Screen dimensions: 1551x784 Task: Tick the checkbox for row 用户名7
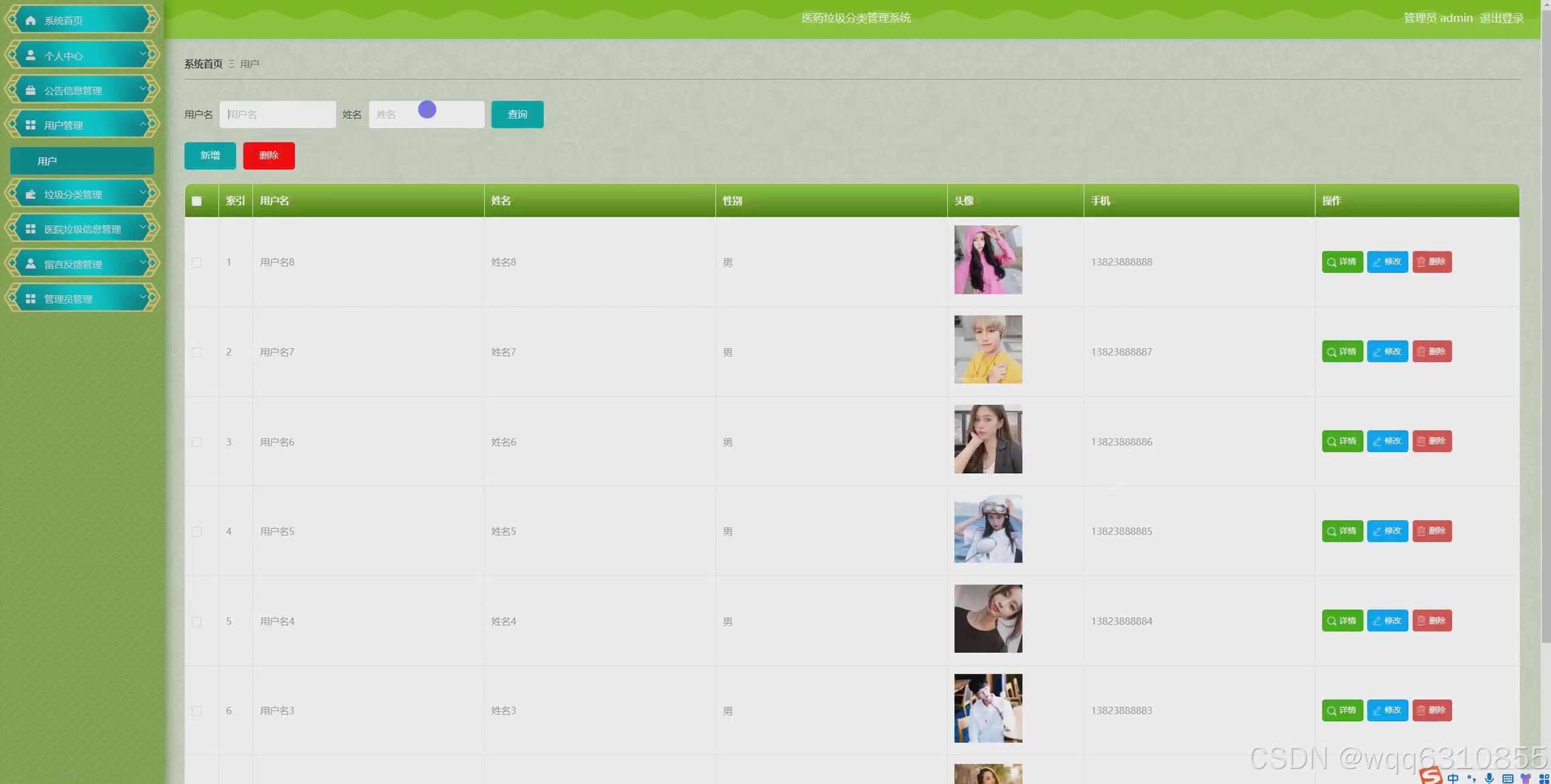(197, 352)
